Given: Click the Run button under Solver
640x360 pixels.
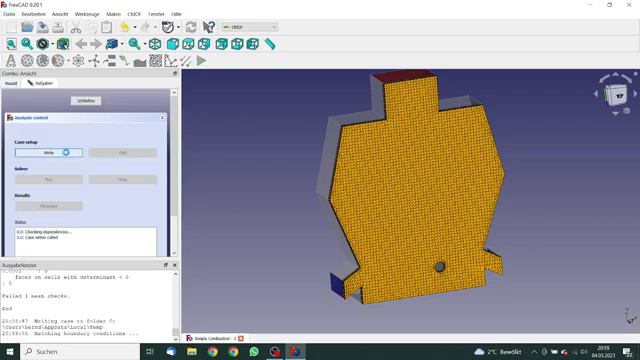Looking at the screenshot, I should tap(49, 179).
